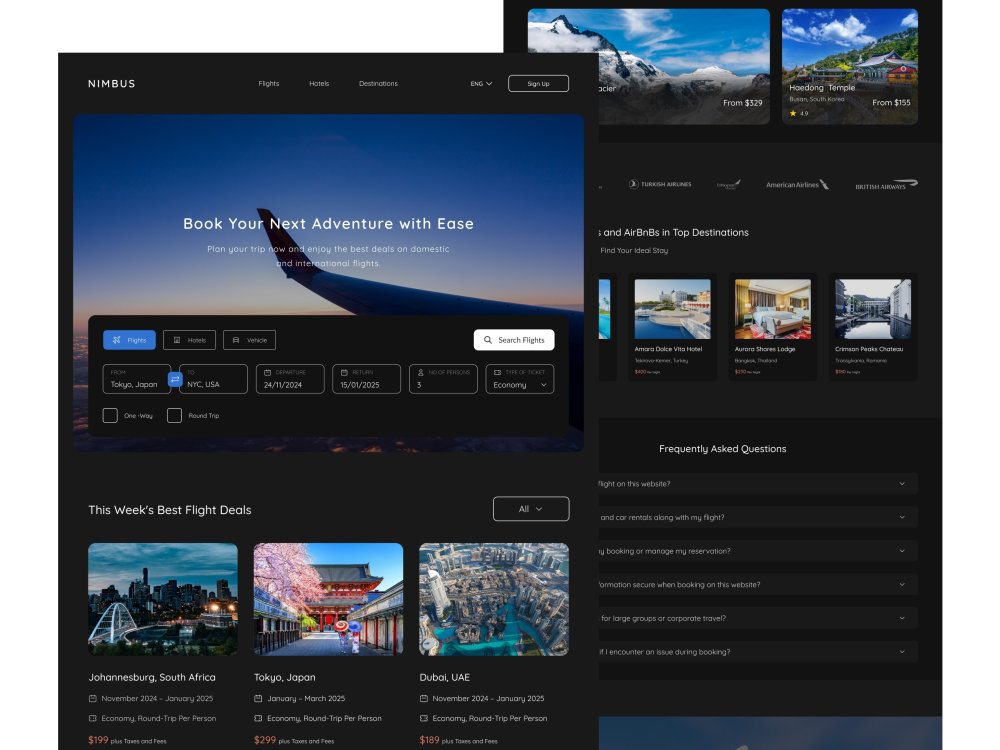Click the ticket icon under Johannesburg deal
Viewport: 1000px width, 750px height.
pos(92,718)
